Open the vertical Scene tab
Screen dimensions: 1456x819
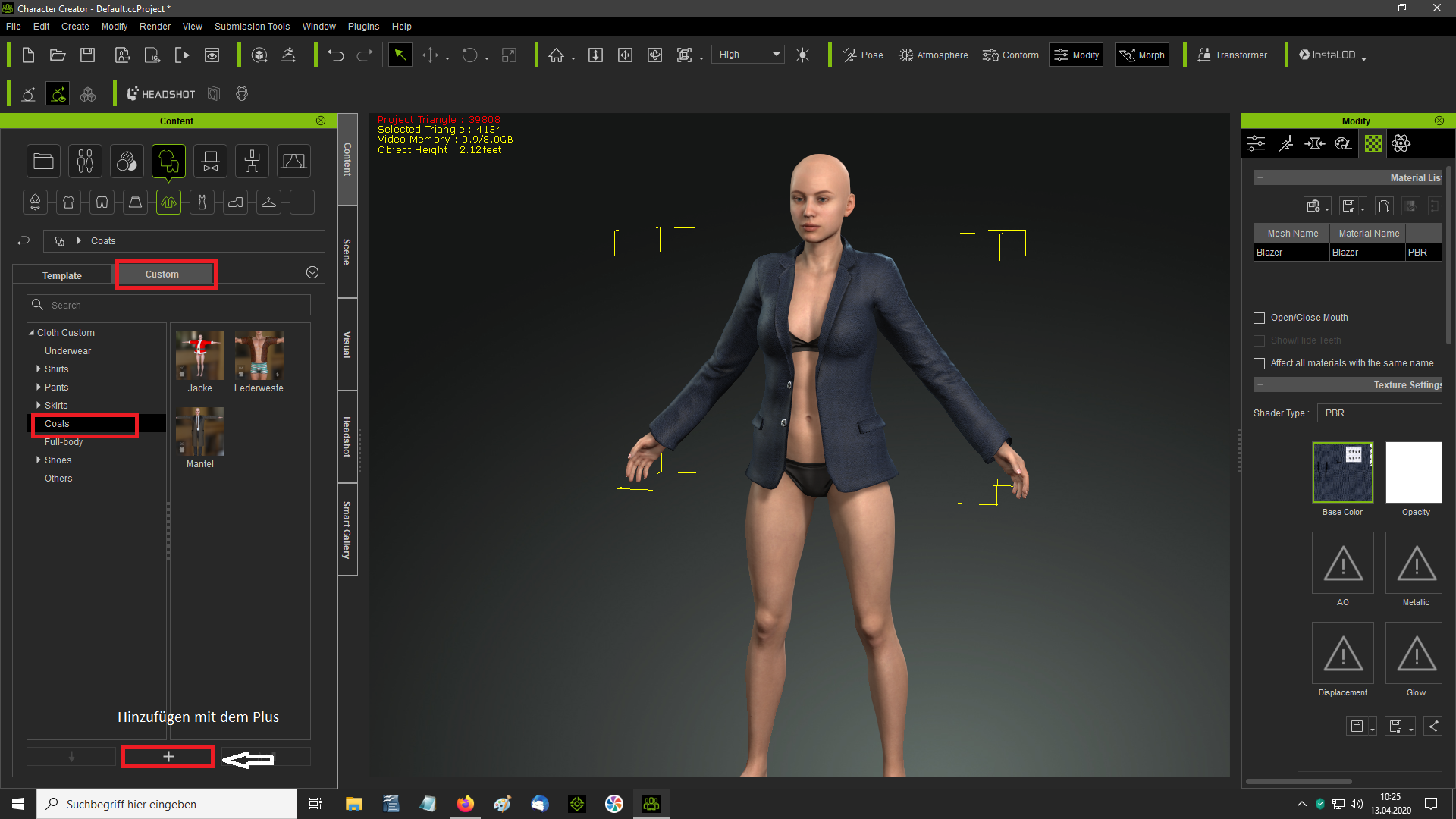pos(347,252)
